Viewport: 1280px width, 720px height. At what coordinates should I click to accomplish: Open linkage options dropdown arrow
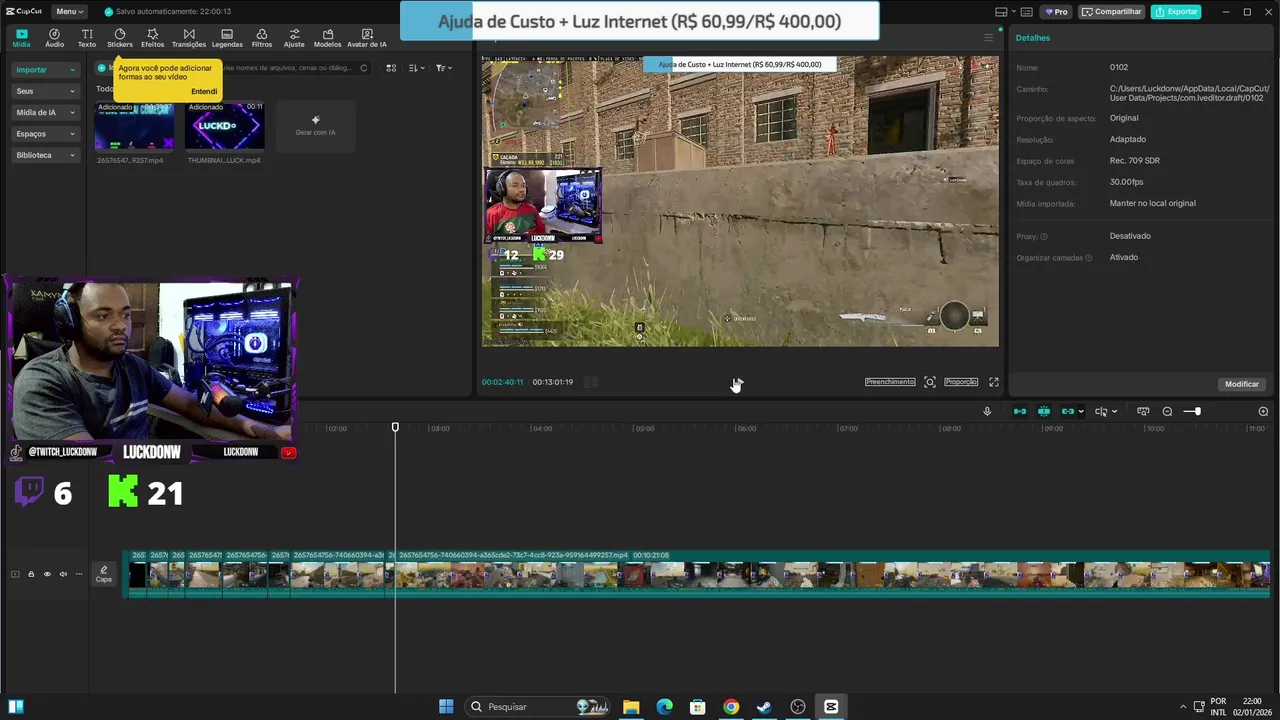click(1081, 412)
